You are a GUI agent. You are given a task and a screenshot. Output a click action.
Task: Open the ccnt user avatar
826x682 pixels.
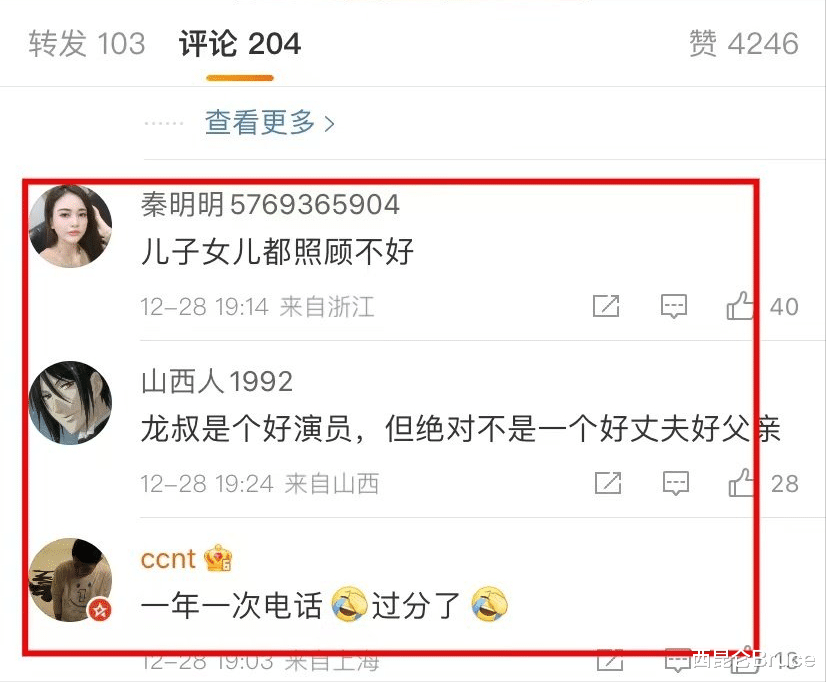pos(70,580)
